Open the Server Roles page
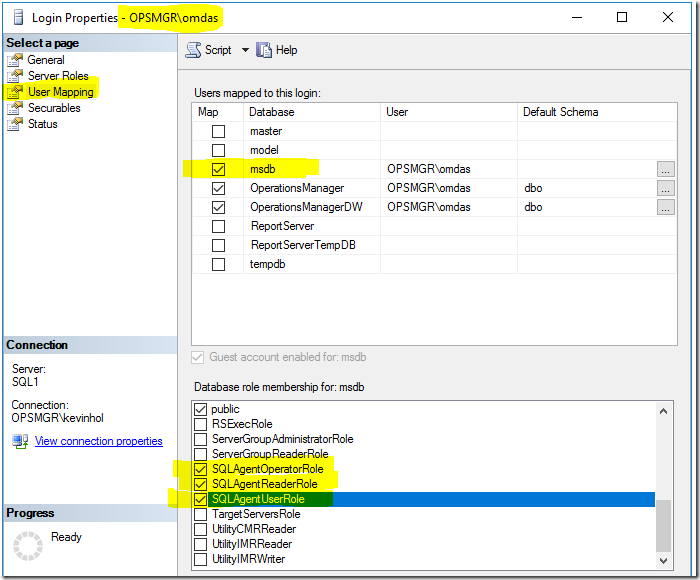Image resolution: width=700 pixels, height=580 pixels. click(58, 76)
